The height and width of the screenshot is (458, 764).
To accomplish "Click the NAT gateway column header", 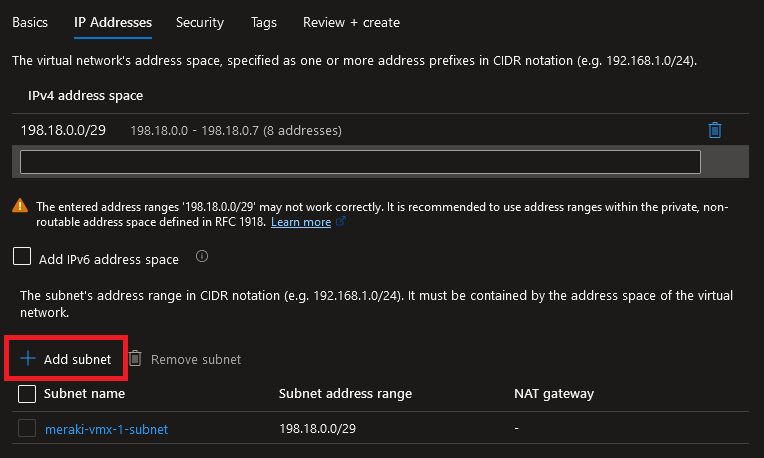I will point(553,394).
